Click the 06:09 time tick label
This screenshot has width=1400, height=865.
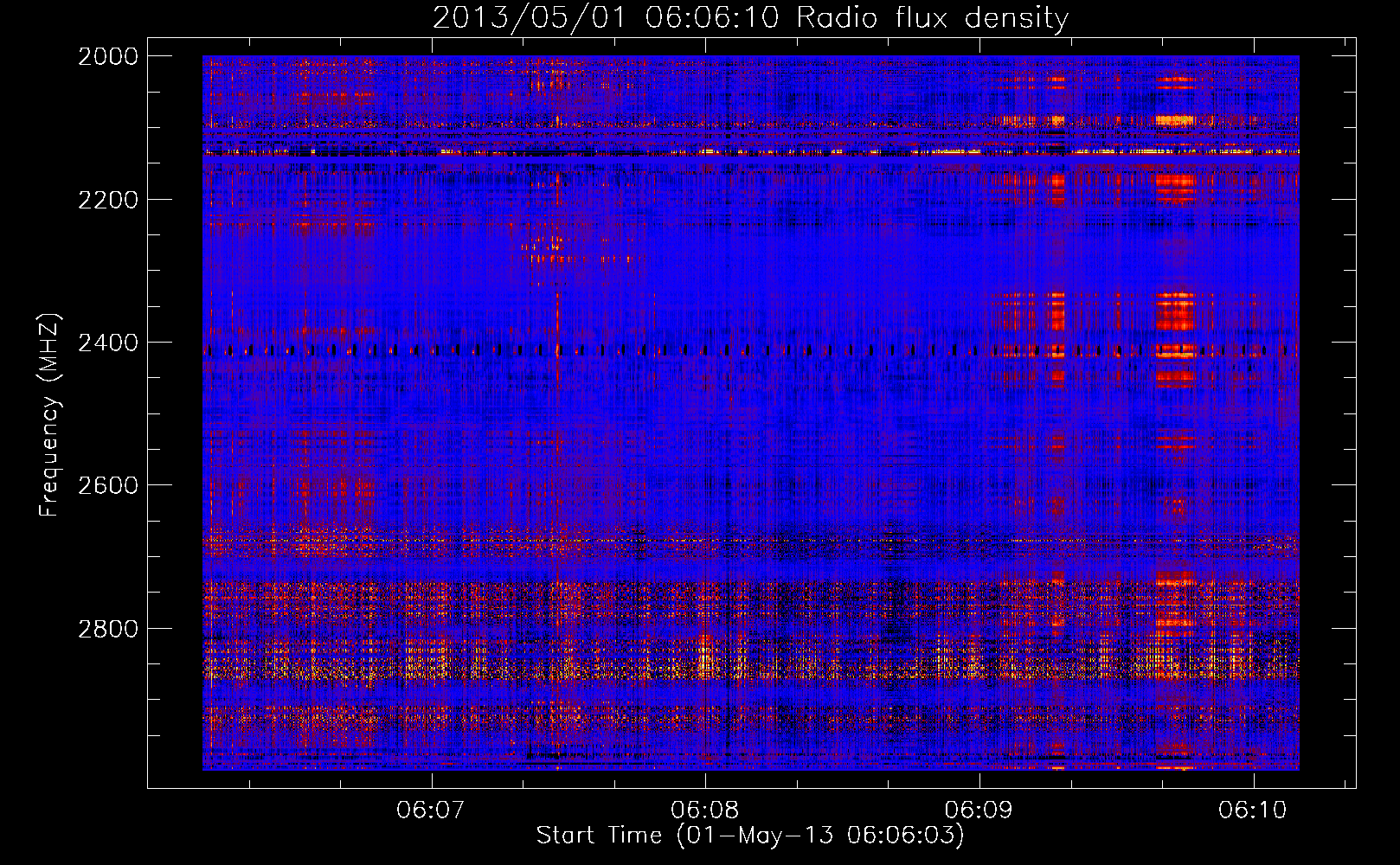(x=979, y=810)
